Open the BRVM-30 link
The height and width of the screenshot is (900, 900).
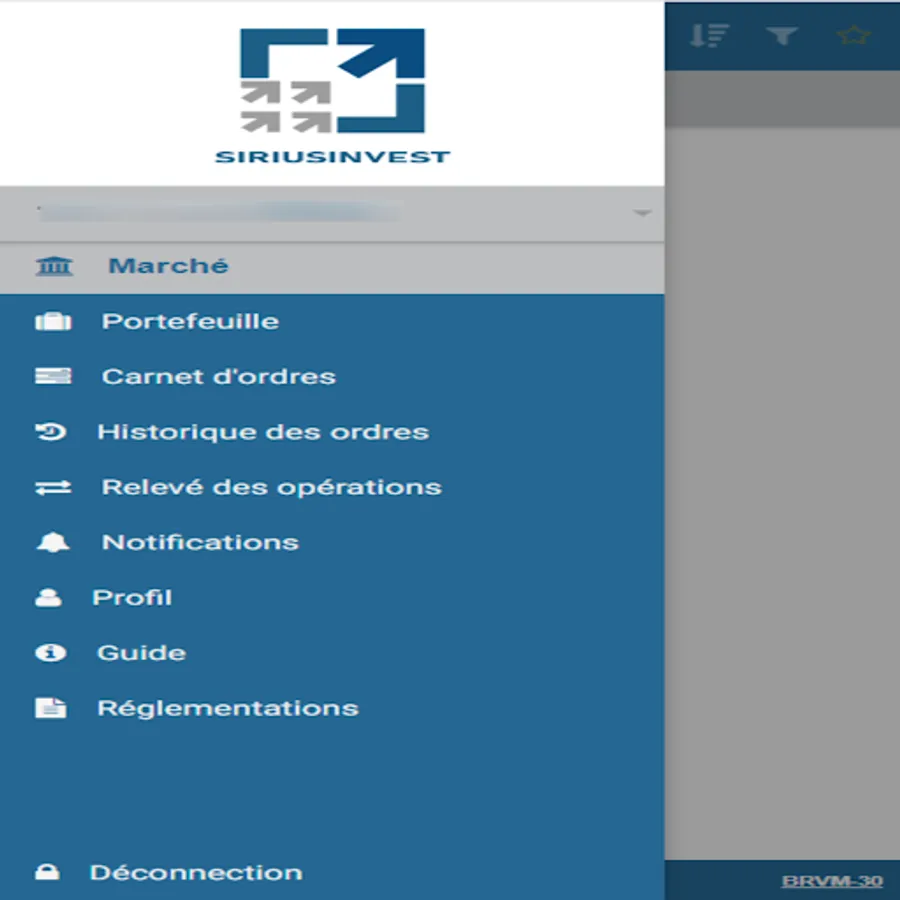[832, 881]
